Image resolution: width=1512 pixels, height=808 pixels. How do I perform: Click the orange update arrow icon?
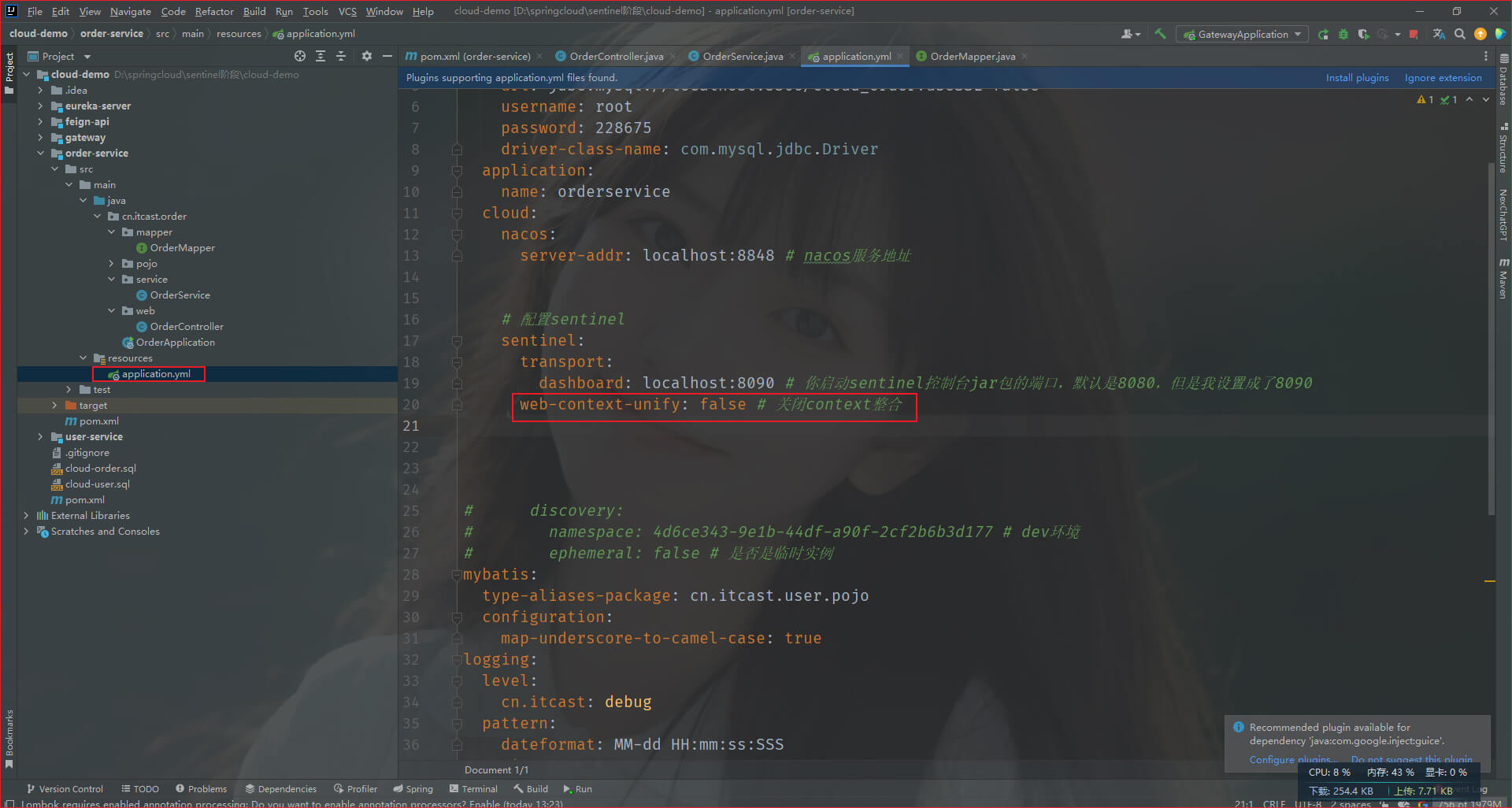point(1480,34)
